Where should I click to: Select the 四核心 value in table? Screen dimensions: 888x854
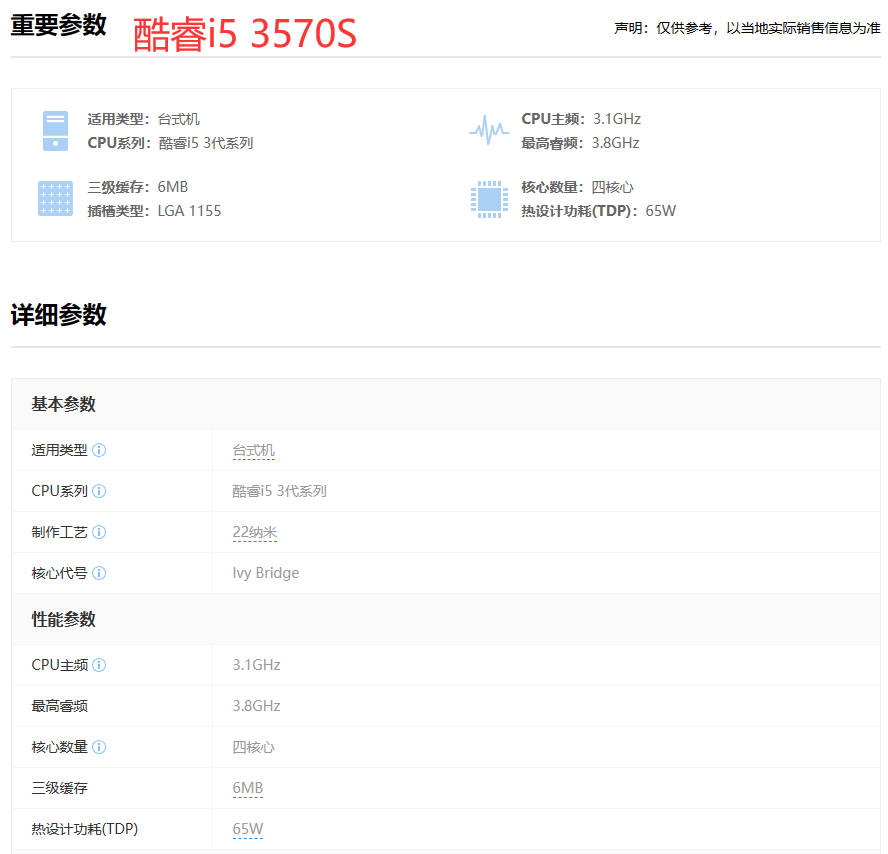click(x=253, y=747)
